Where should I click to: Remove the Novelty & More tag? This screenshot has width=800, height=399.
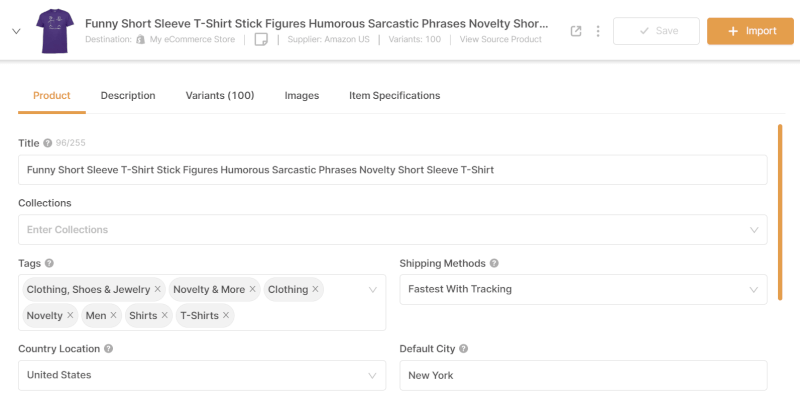[x=253, y=289]
